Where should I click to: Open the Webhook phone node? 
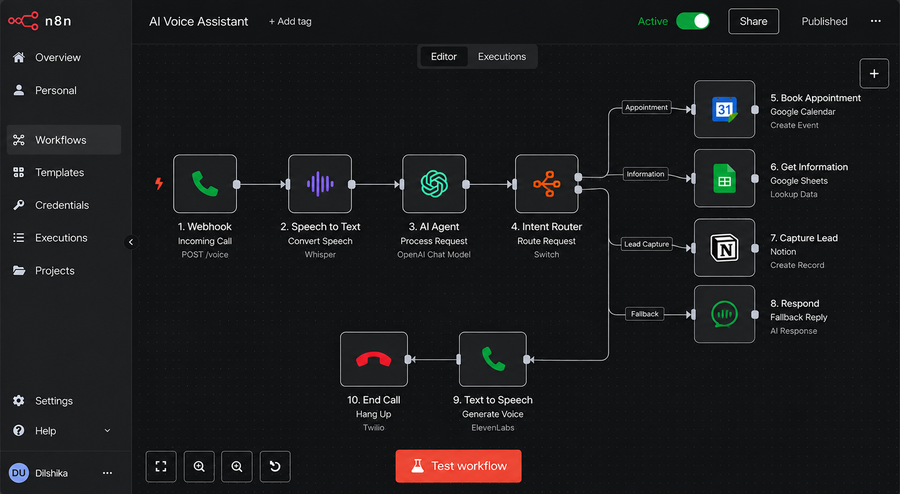(205, 184)
